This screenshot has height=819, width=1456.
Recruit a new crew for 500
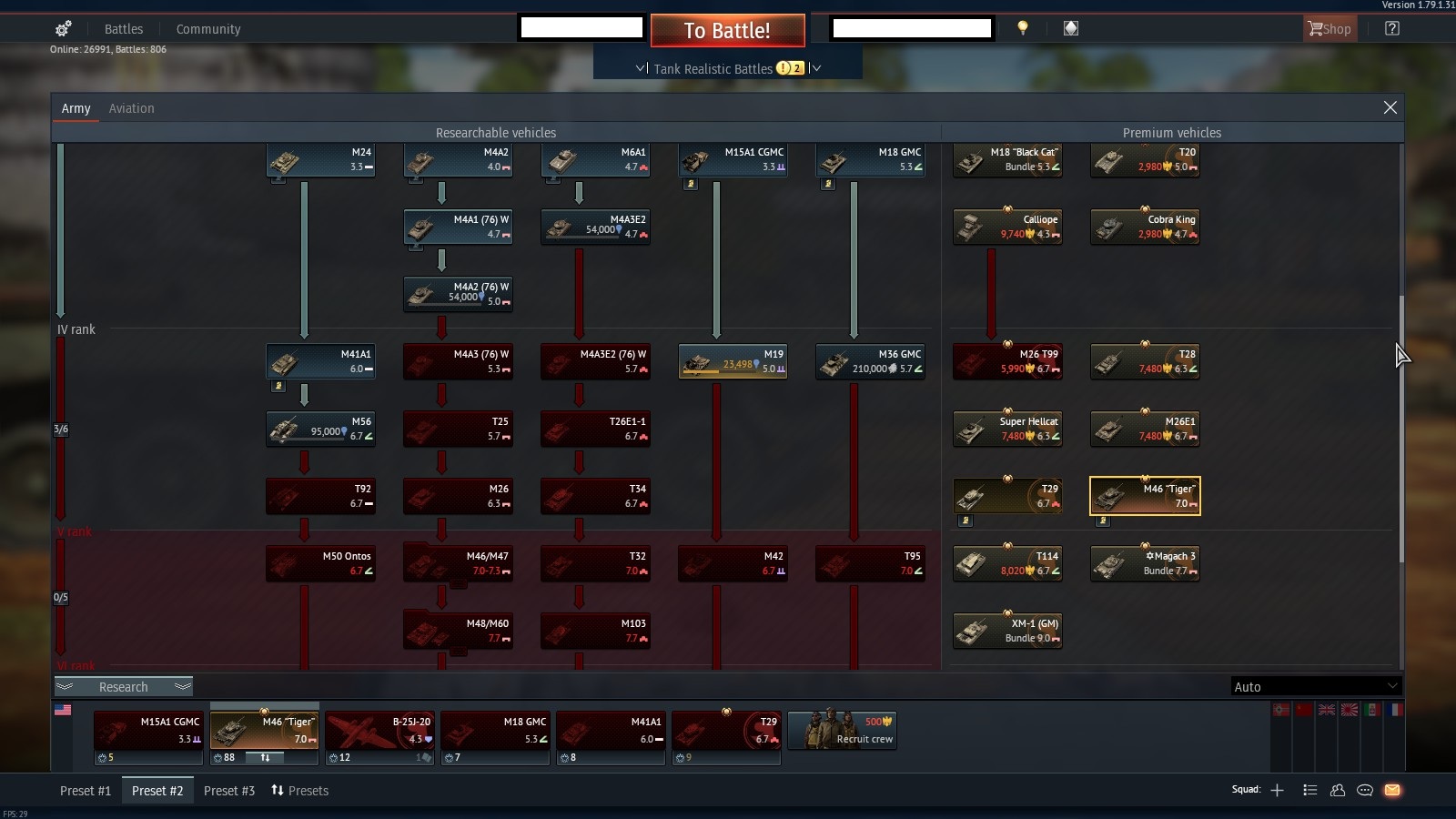[x=843, y=730]
